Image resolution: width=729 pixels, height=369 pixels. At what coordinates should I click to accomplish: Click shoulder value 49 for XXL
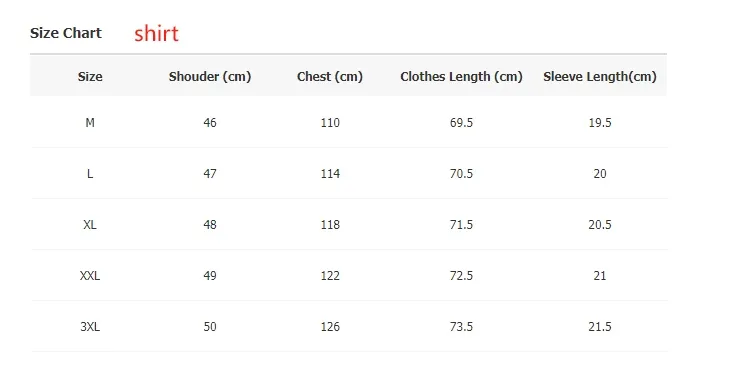coord(210,276)
